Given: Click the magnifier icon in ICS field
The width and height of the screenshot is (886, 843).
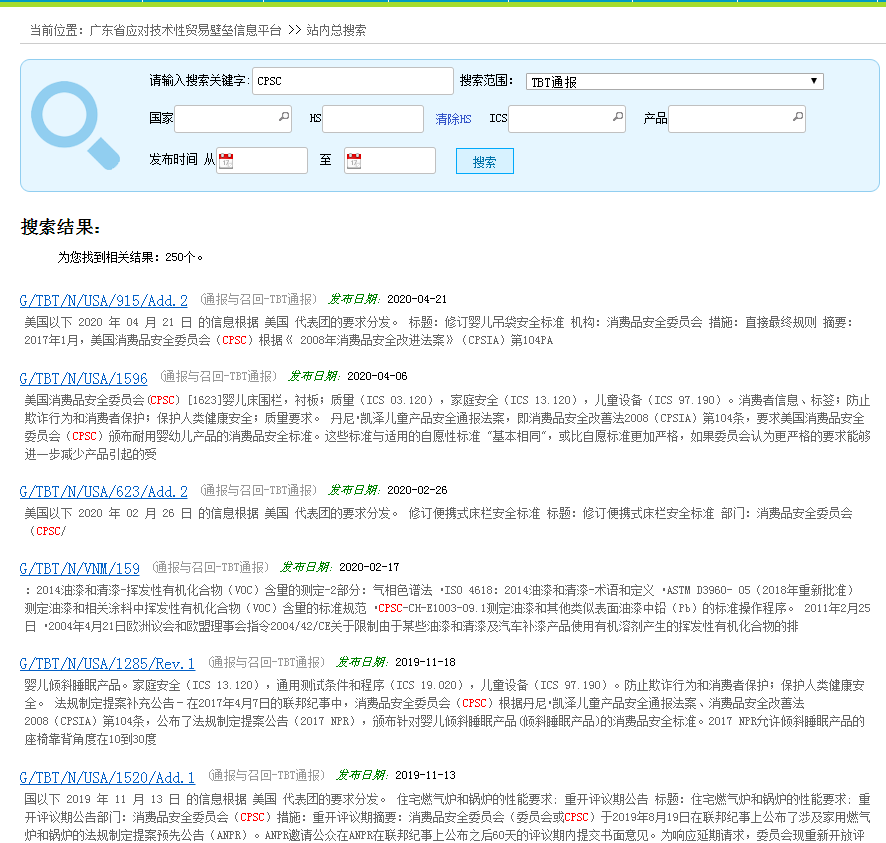Looking at the screenshot, I should click(x=617, y=118).
